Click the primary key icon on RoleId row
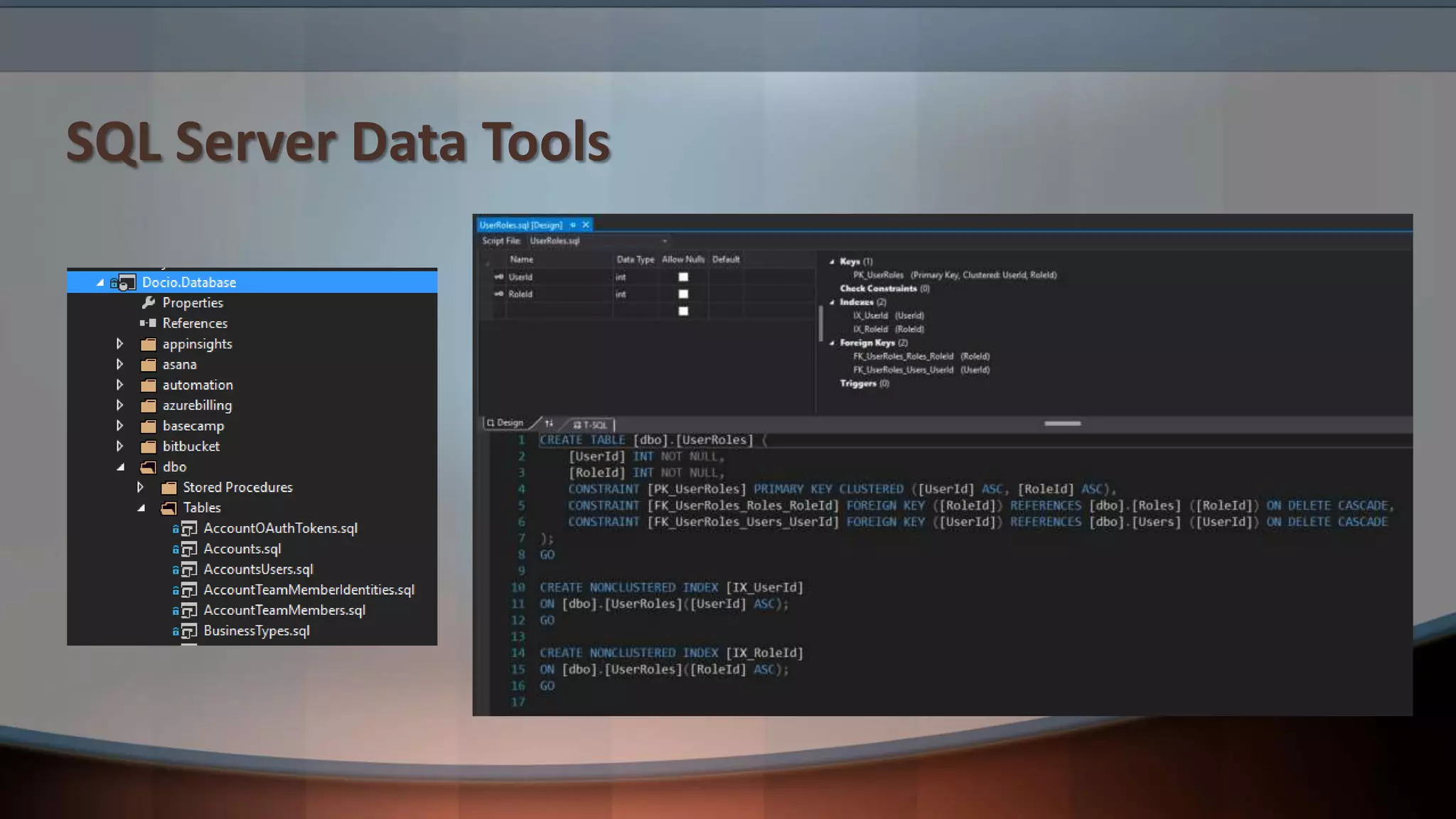Viewport: 1456px width, 819px height. [498, 294]
